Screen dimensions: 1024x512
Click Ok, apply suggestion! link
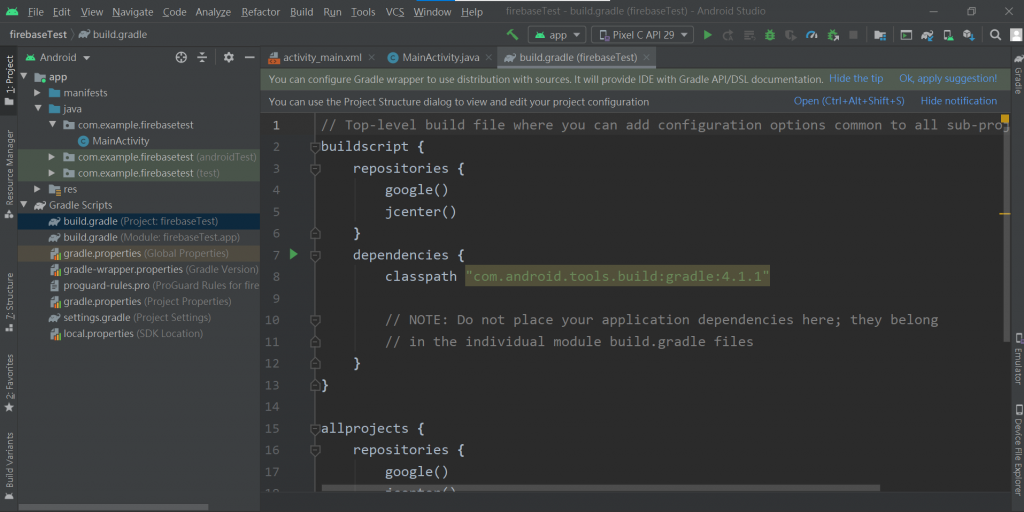[x=948, y=78]
